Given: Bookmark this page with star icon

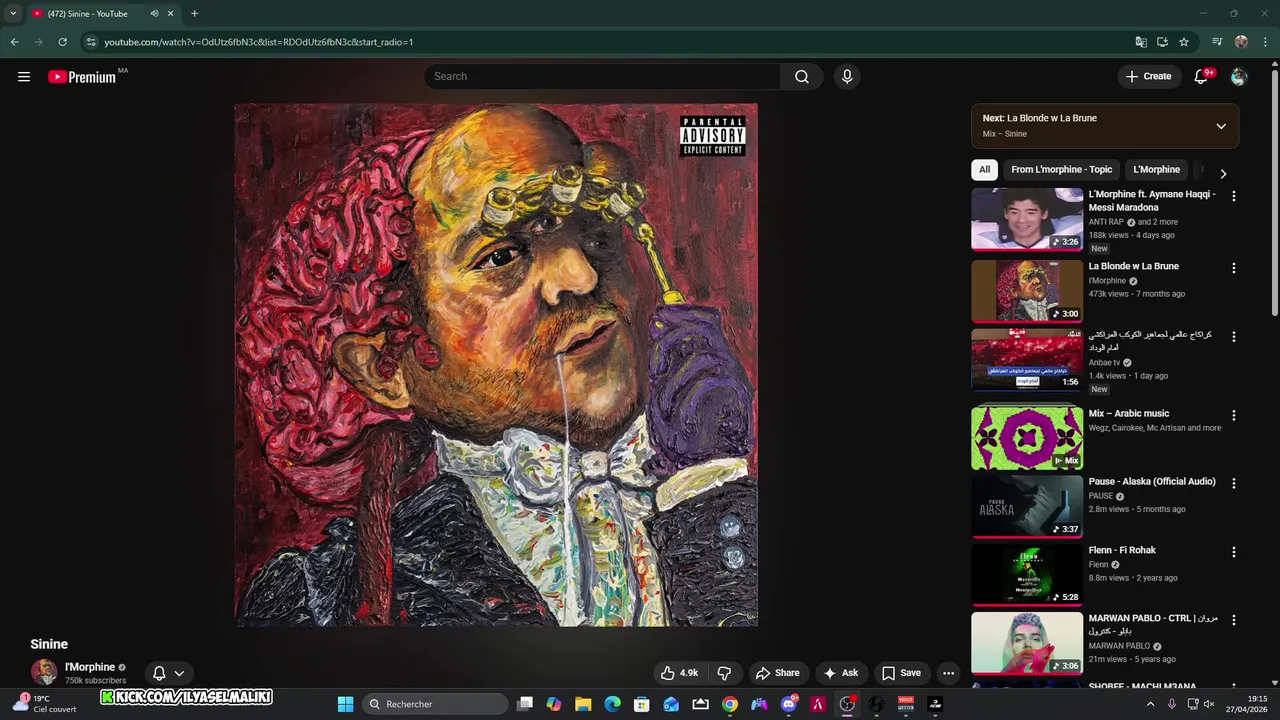Looking at the screenshot, I should pos(1184,42).
